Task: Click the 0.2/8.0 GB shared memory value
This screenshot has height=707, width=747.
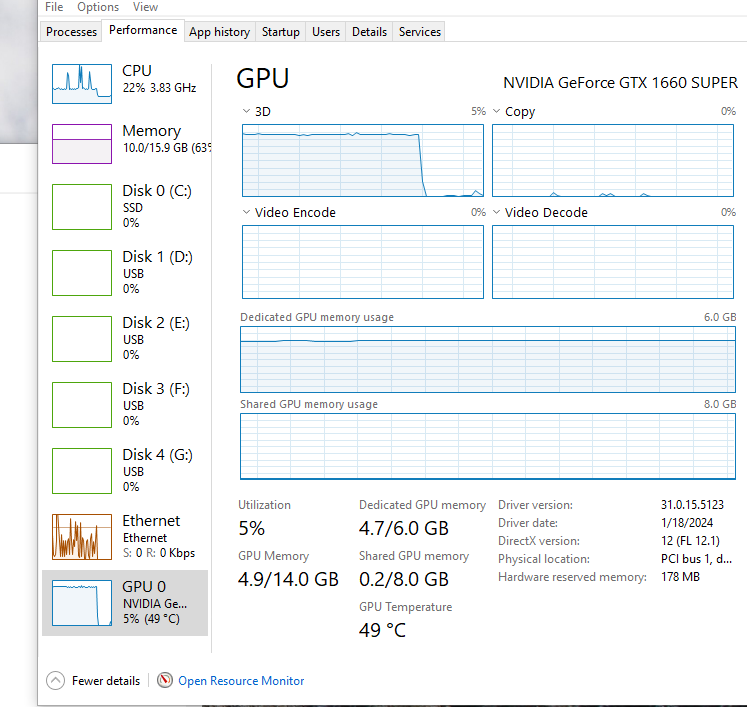Action: (404, 579)
